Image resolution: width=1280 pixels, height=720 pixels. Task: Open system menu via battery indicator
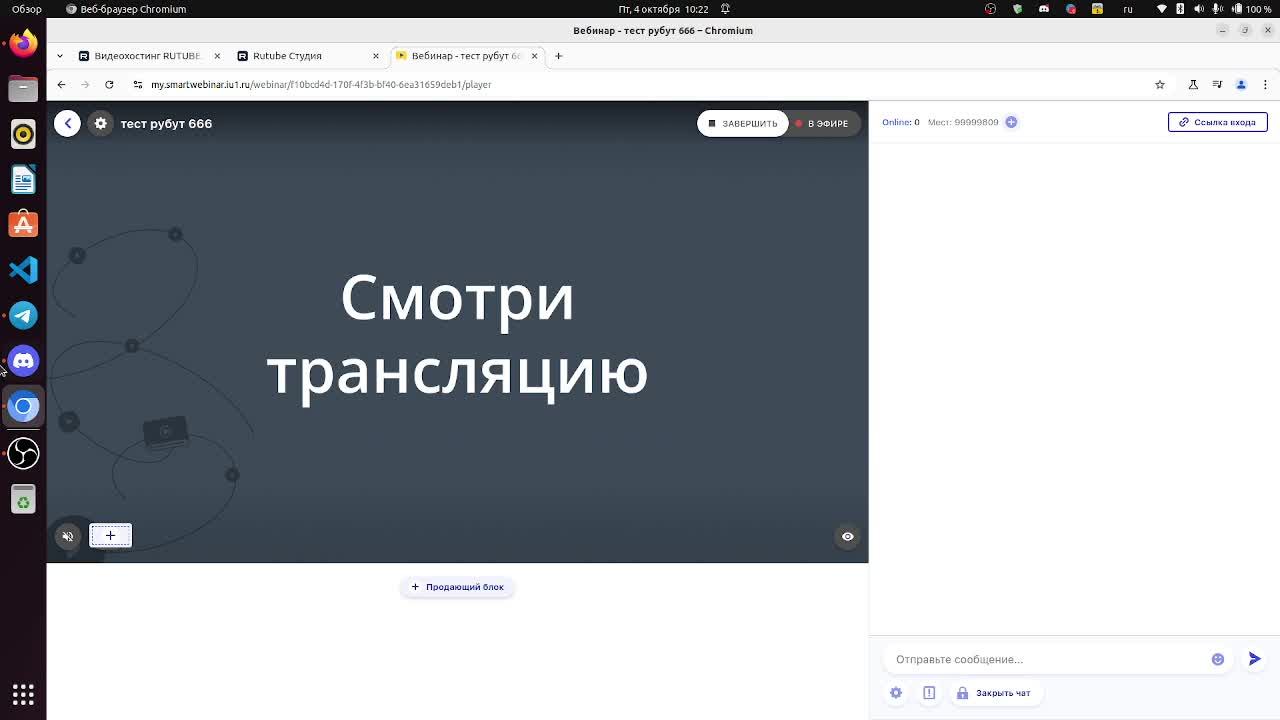[x=1252, y=9]
